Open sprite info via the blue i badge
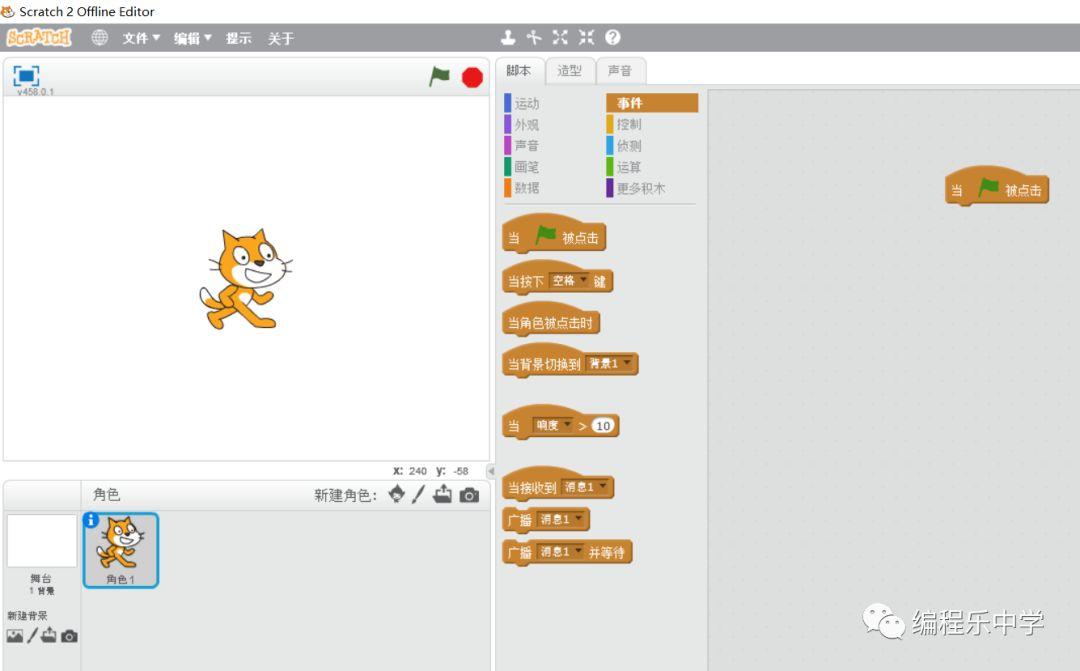The height and width of the screenshot is (671, 1080). 91,520
